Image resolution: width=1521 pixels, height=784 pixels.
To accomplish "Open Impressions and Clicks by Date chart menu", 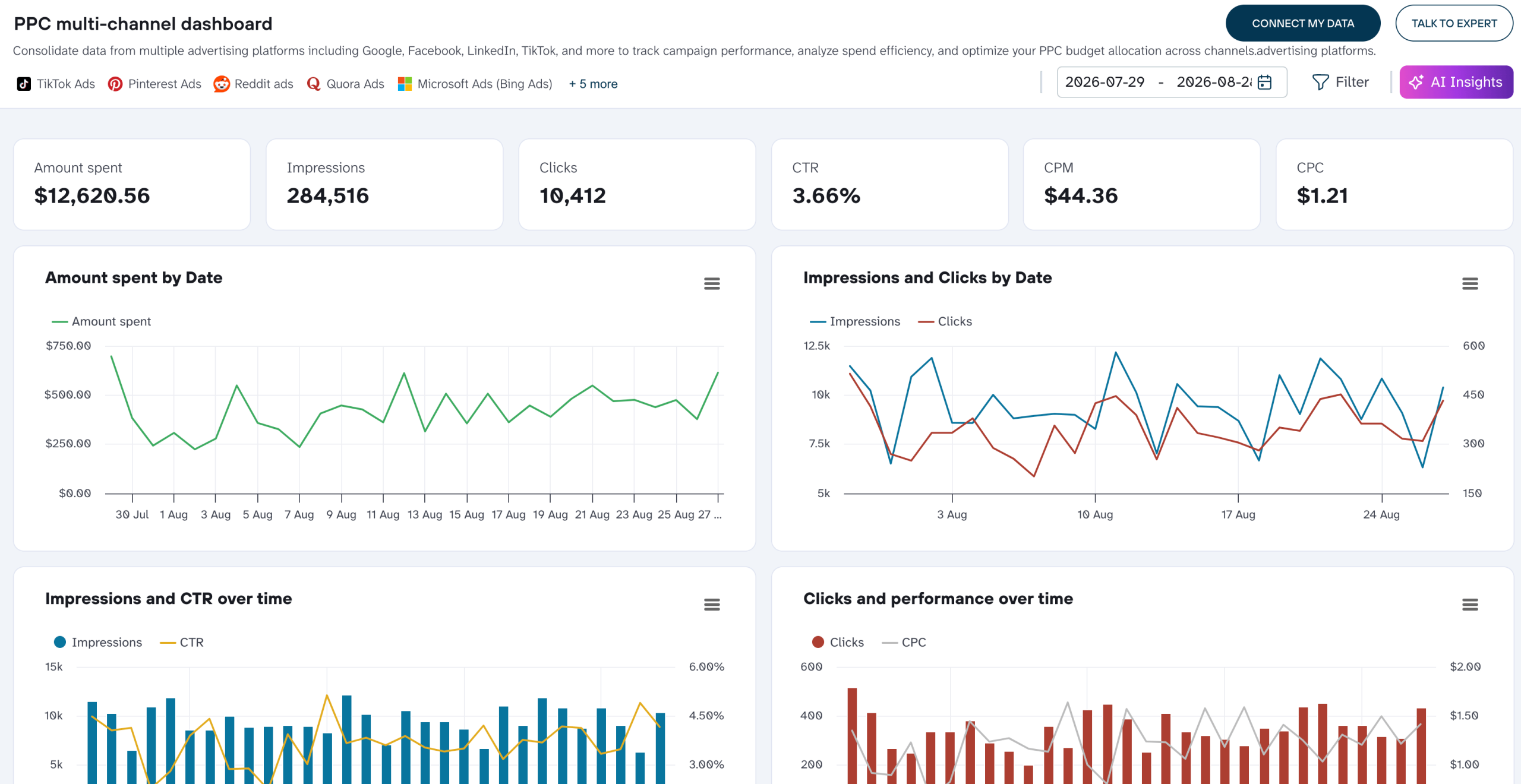I will pyautogui.click(x=1470, y=284).
